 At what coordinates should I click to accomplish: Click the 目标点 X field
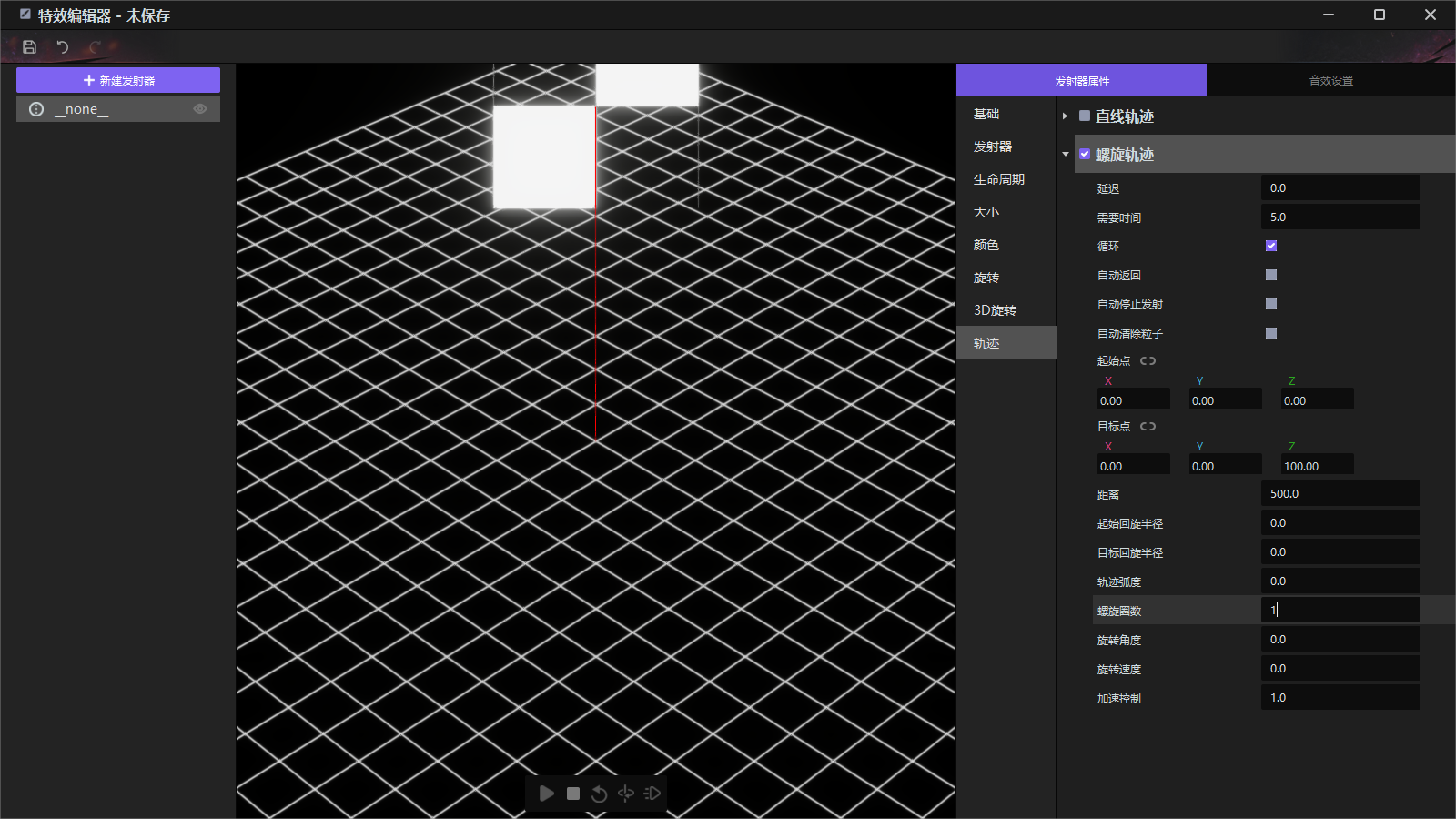[x=1133, y=466]
